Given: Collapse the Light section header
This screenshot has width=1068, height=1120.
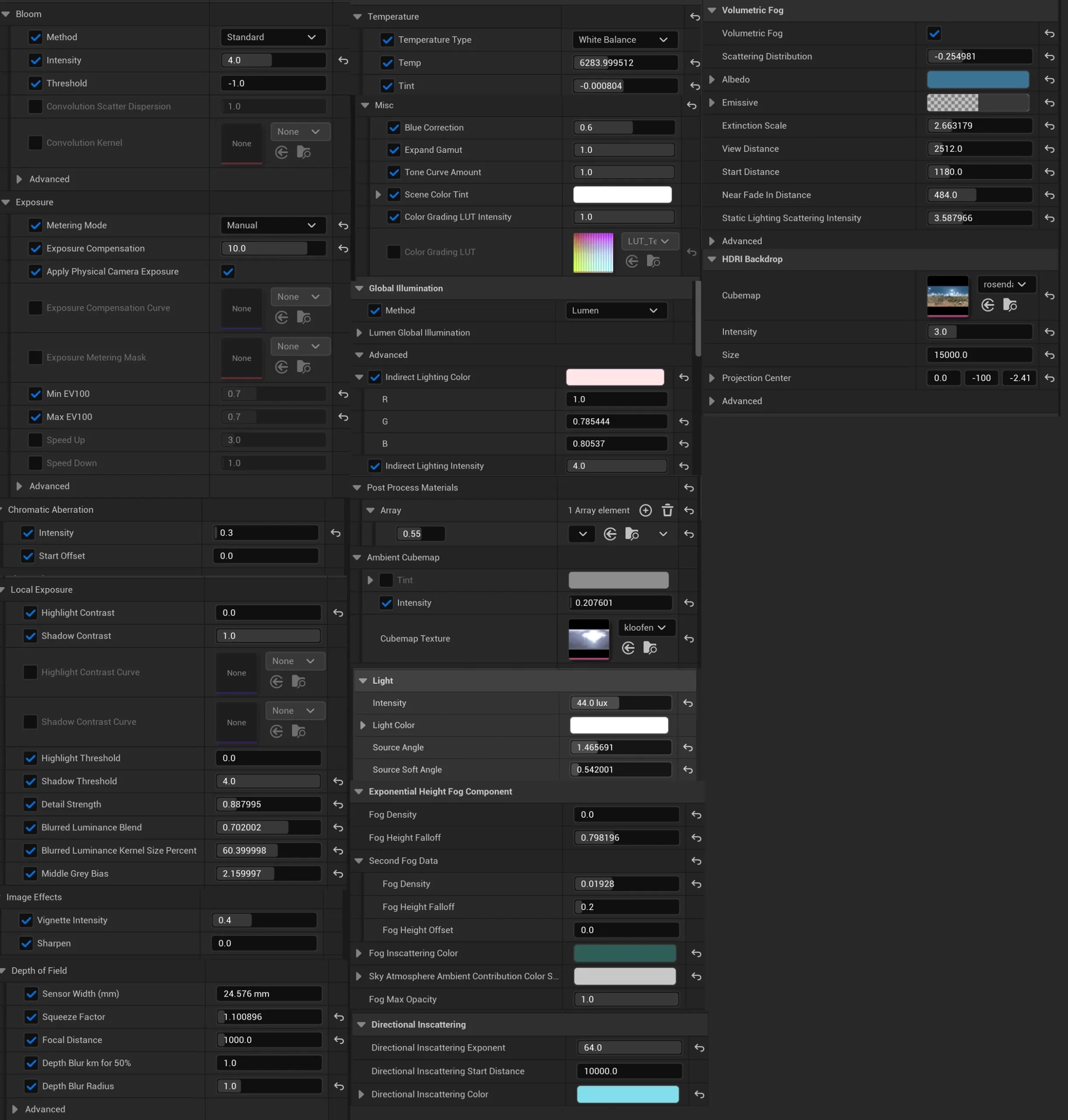Looking at the screenshot, I should point(363,681).
